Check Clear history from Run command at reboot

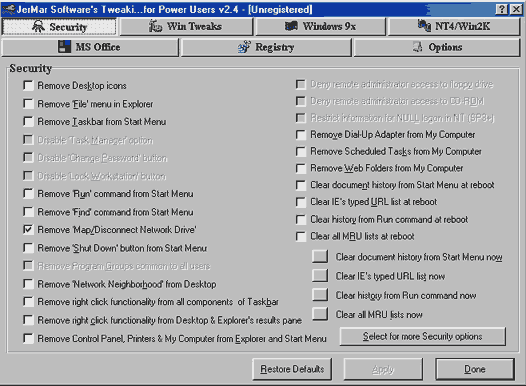[301, 220]
